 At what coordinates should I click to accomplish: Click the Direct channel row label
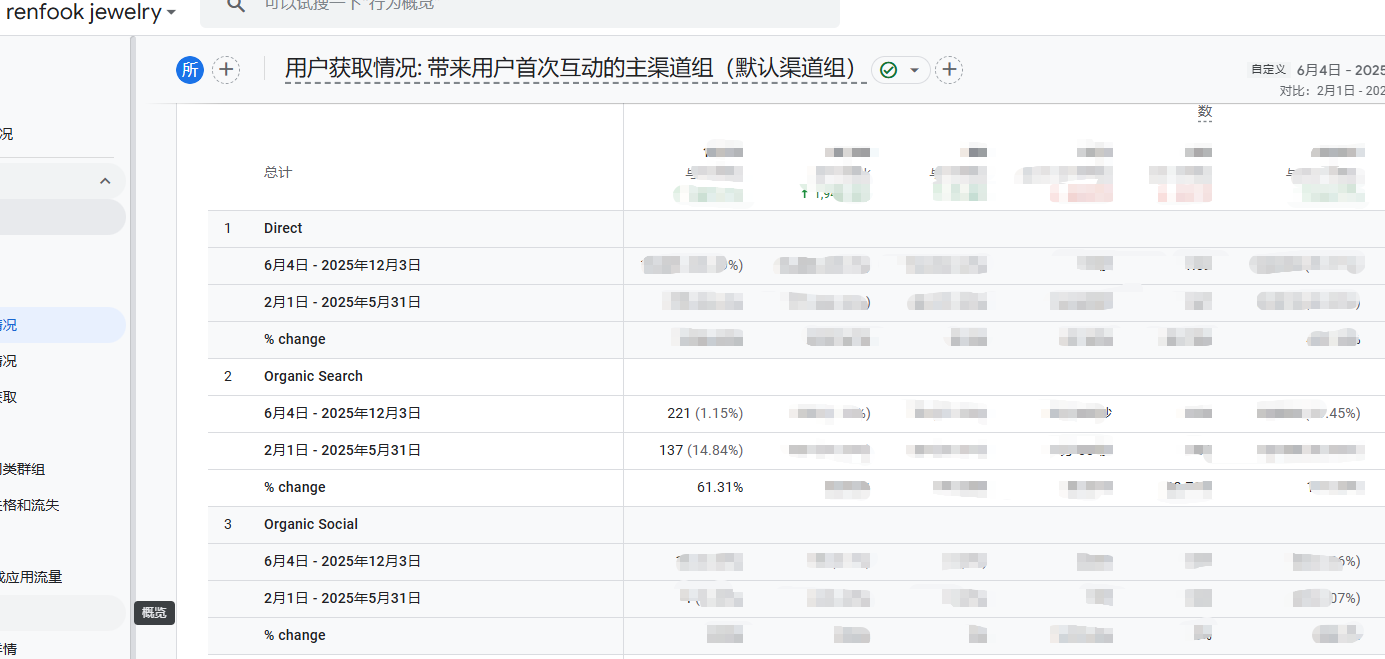coord(283,228)
